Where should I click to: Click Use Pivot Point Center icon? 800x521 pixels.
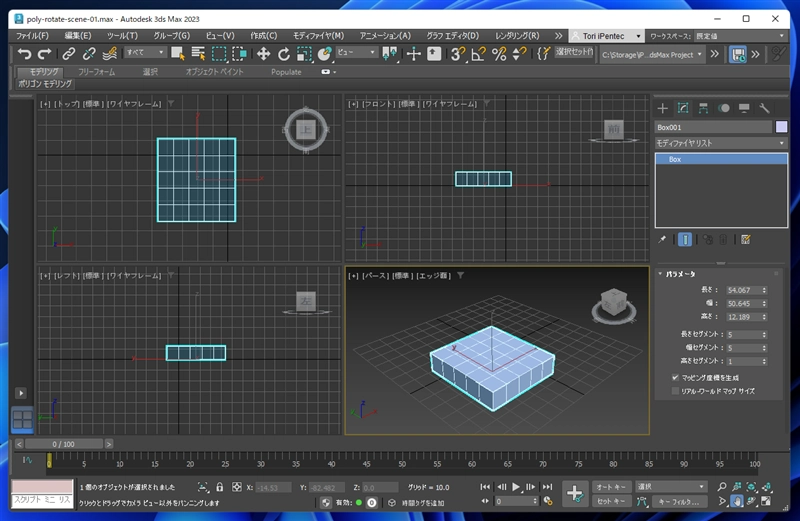coord(390,54)
